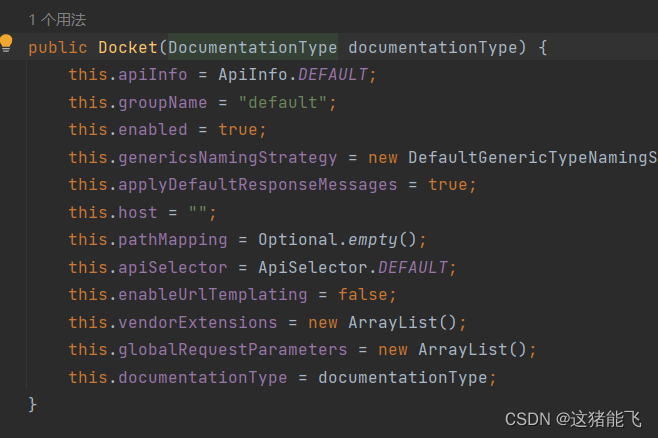Click the yellow lightbulb intention icon
This screenshot has height=438, width=658.
point(6,44)
